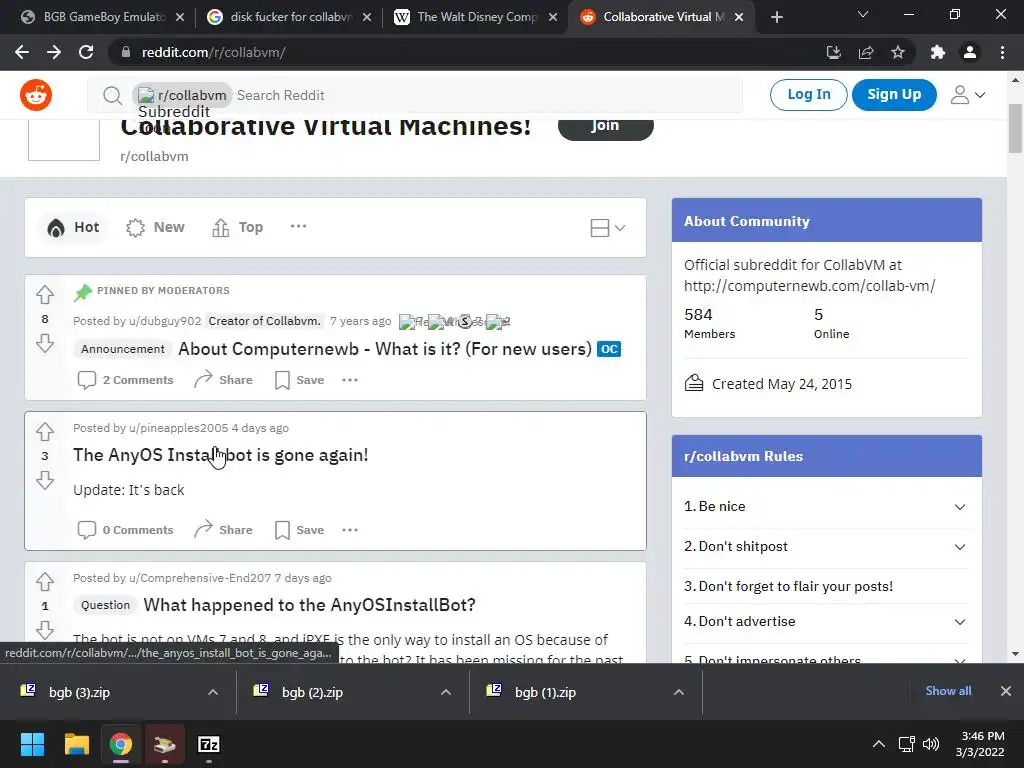Image resolution: width=1024 pixels, height=768 pixels.
Task: Downvote the AnyOS Install bot is gone post
Action: click(44, 480)
